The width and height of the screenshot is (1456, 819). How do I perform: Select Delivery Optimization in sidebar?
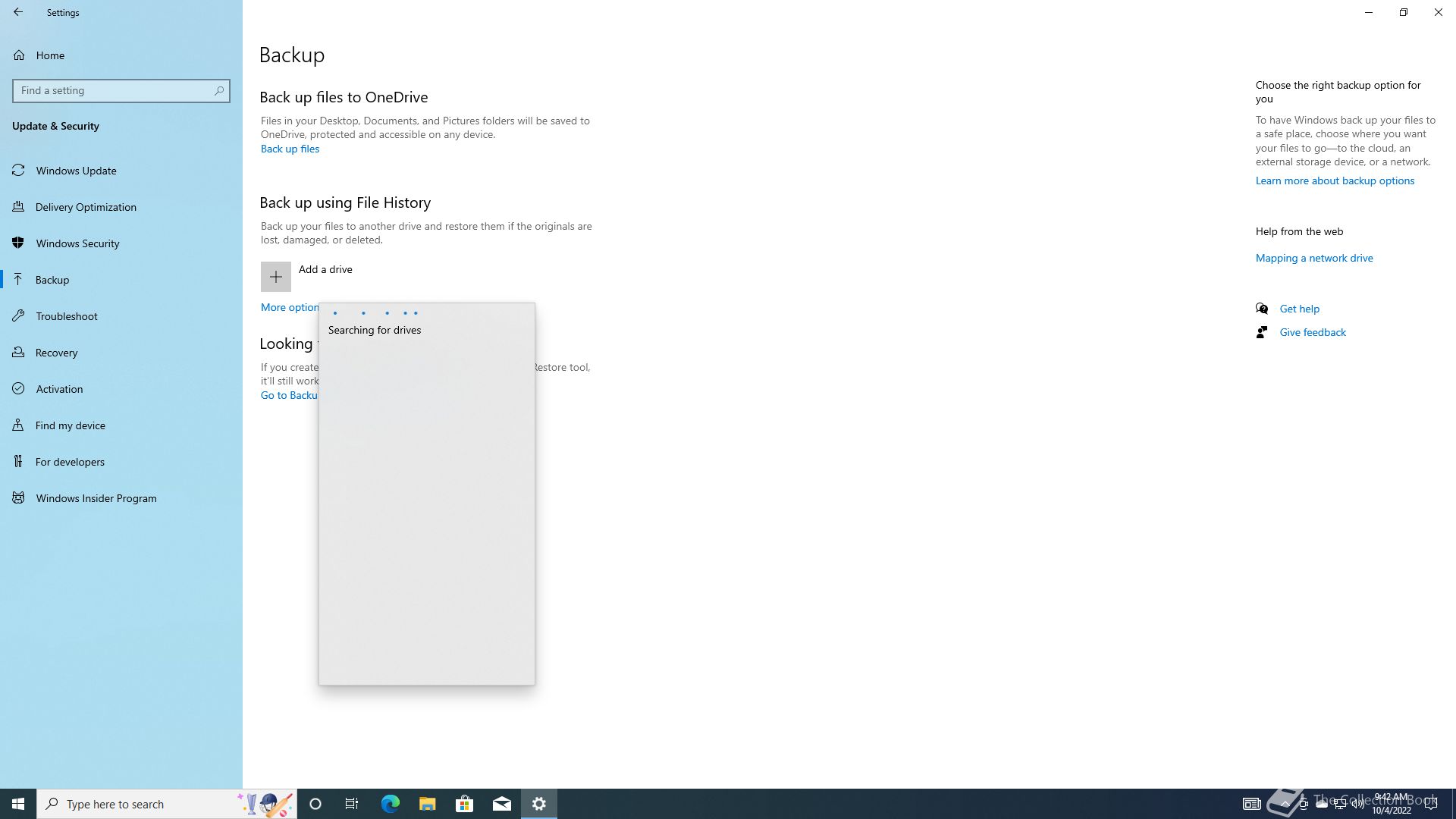click(x=121, y=207)
